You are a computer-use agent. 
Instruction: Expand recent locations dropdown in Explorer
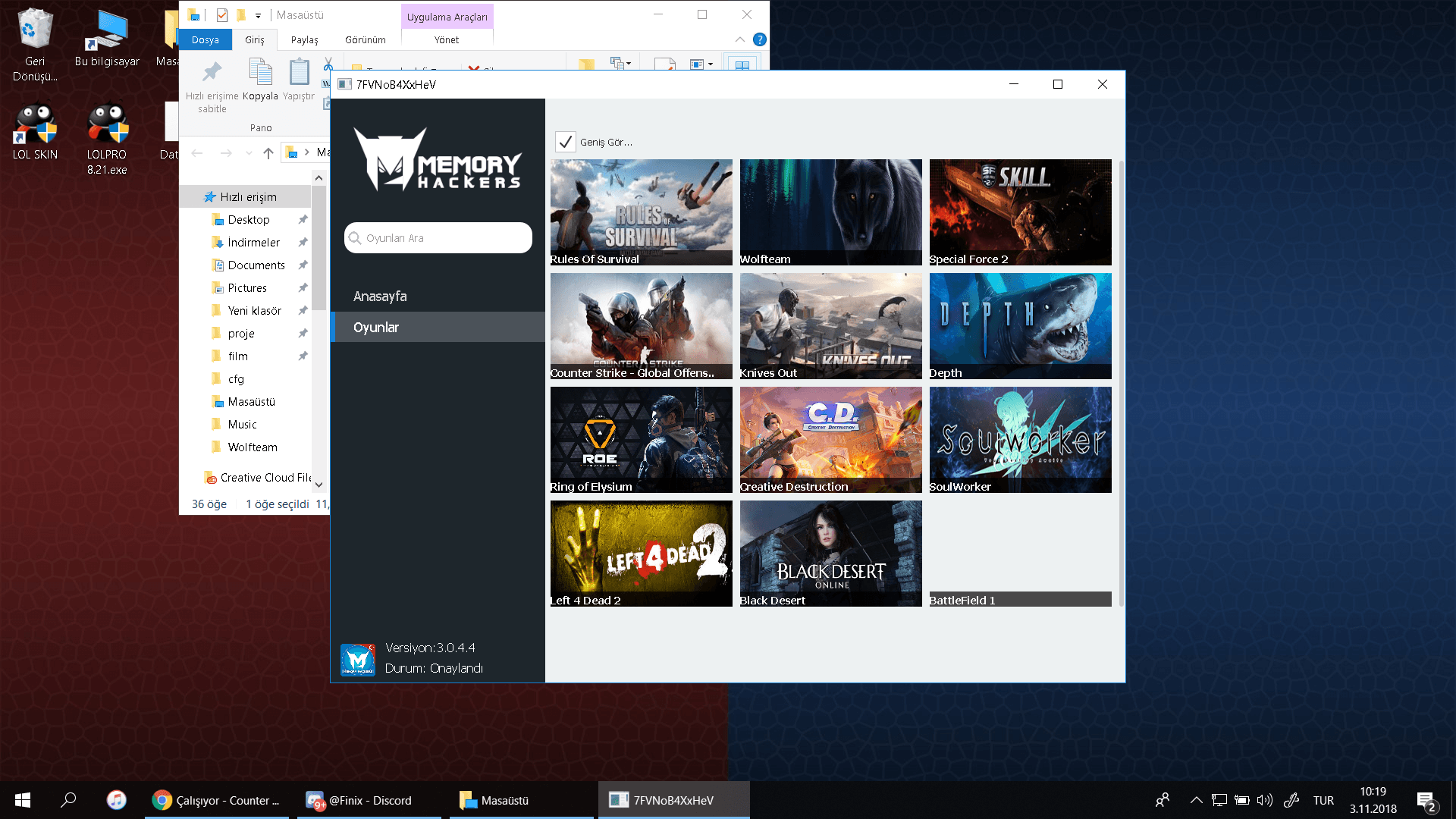pyautogui.click(x=249, y=153)
